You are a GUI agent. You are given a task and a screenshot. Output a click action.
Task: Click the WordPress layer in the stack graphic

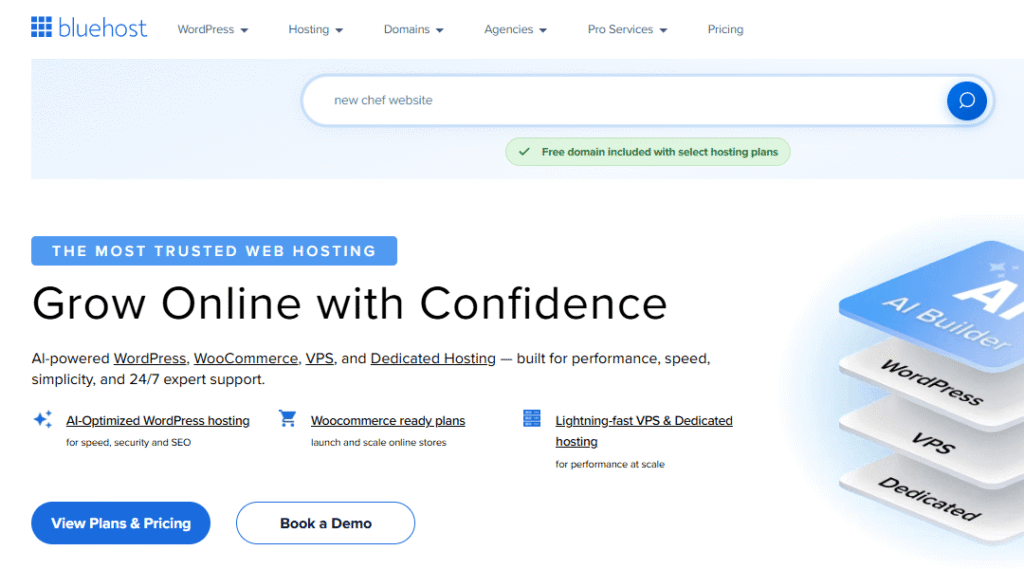pyautogui.click(x=932, y=384)
